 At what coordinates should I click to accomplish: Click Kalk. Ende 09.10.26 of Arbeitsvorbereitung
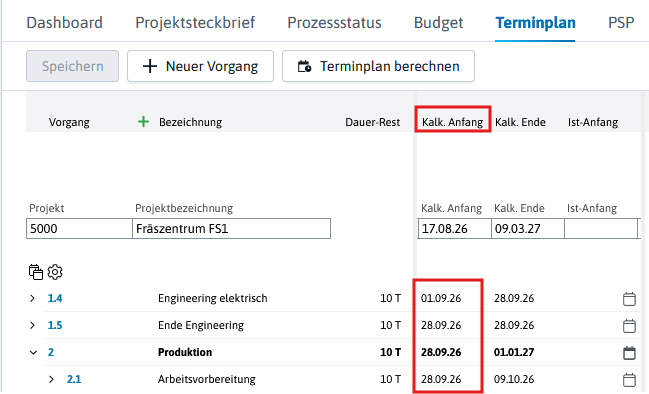coord(514,379)
